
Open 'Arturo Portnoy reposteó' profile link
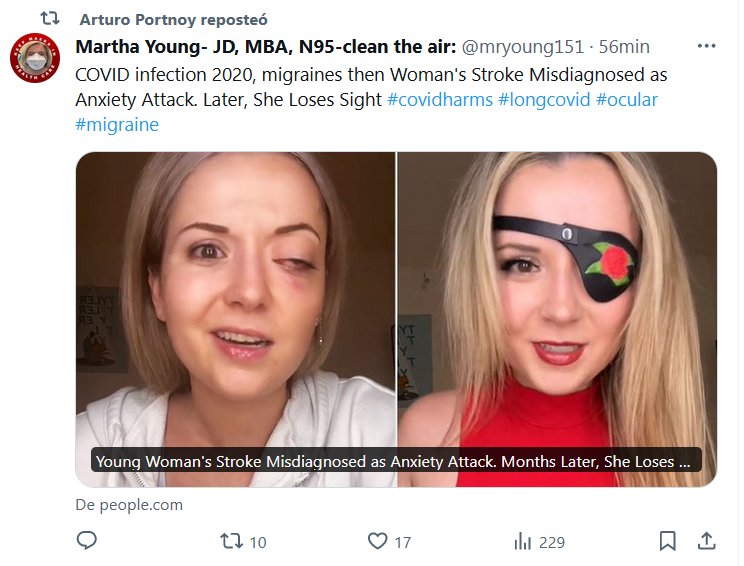pyautogui.click(x=173, y=19)
